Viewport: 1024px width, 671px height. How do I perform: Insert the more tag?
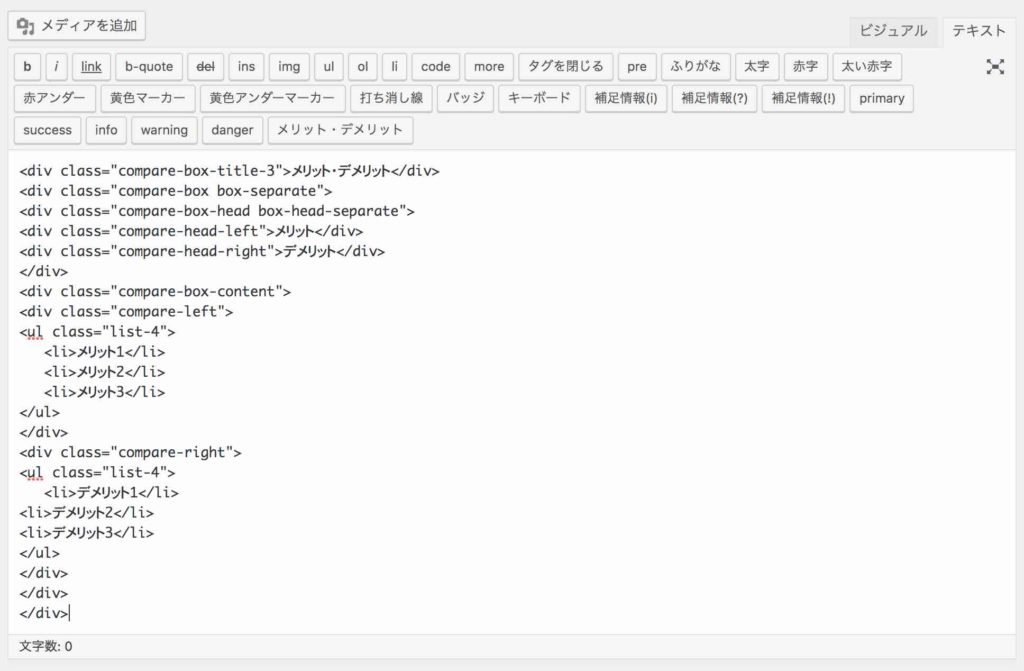488,67
